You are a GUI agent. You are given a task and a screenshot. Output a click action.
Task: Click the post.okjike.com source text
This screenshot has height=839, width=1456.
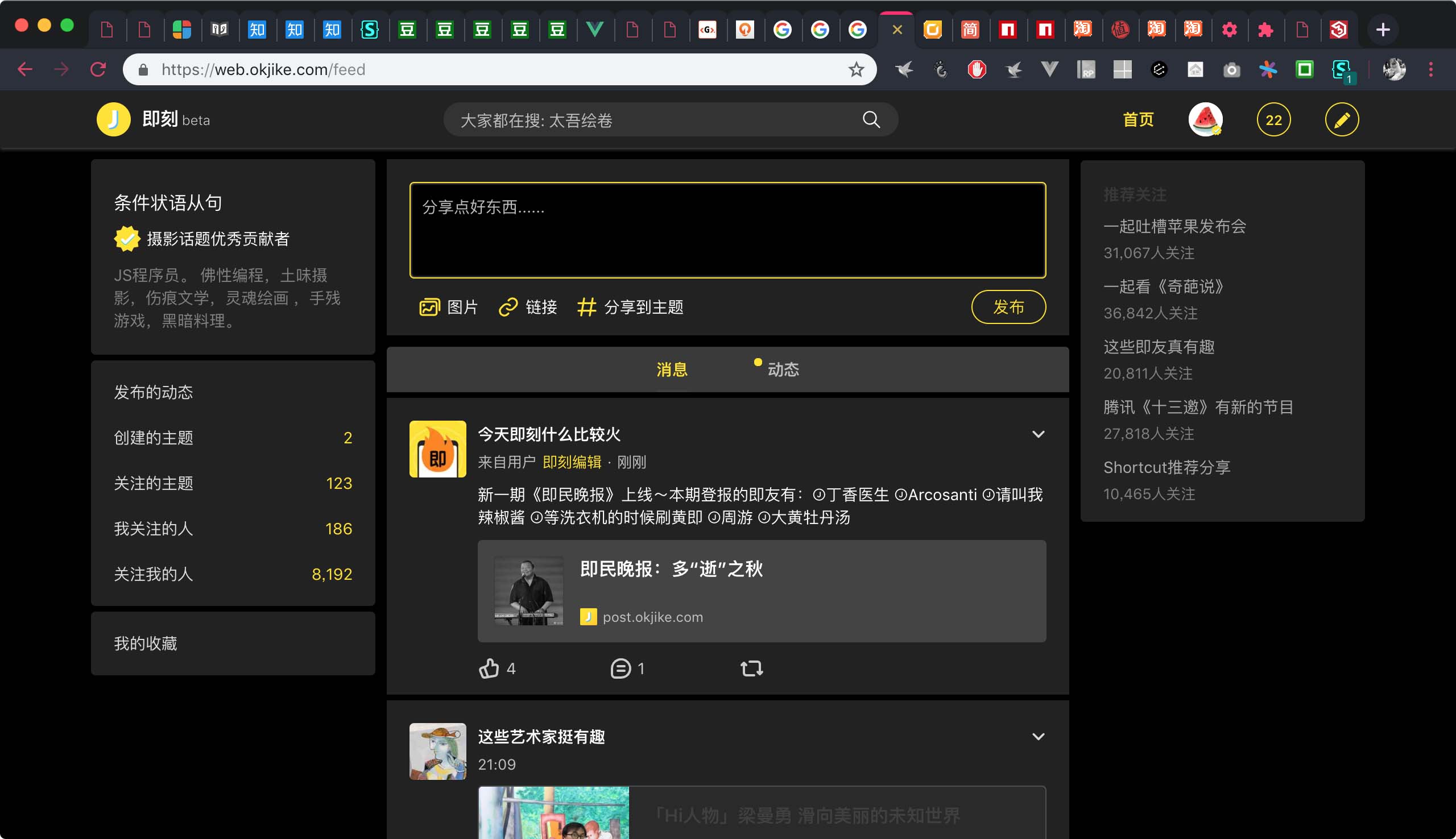click(x=652, y=617)
